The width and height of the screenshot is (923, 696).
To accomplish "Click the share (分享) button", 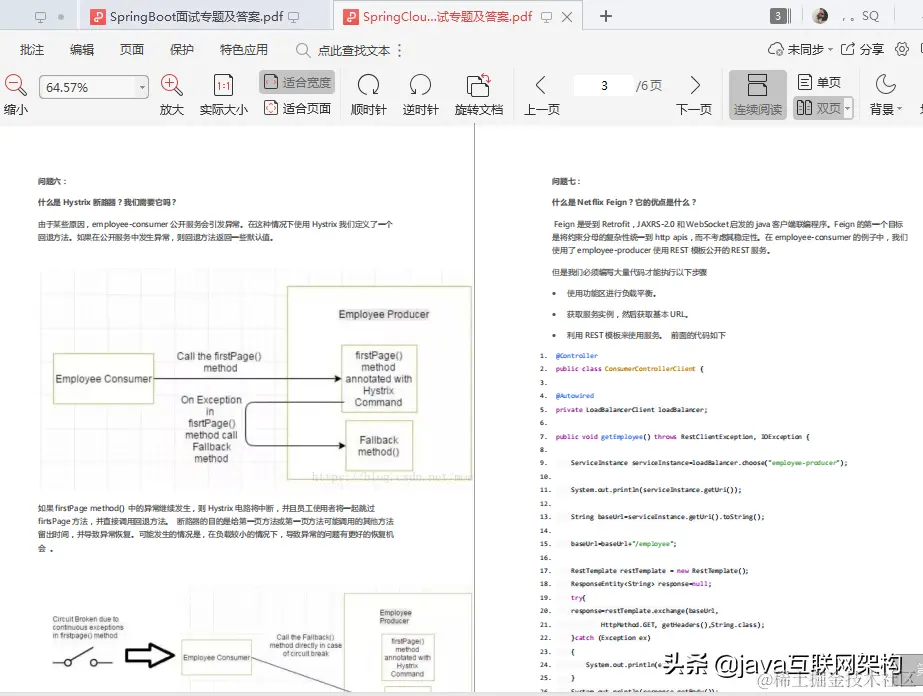I will (864, 48).
